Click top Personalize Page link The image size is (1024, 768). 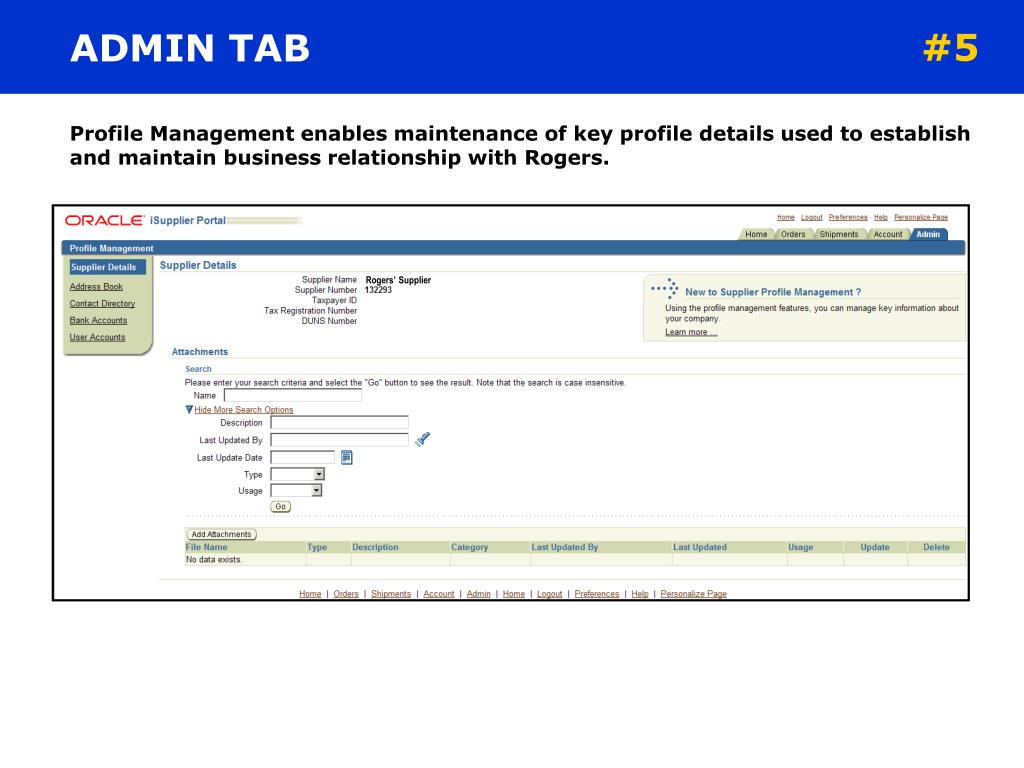click(921, 217)
